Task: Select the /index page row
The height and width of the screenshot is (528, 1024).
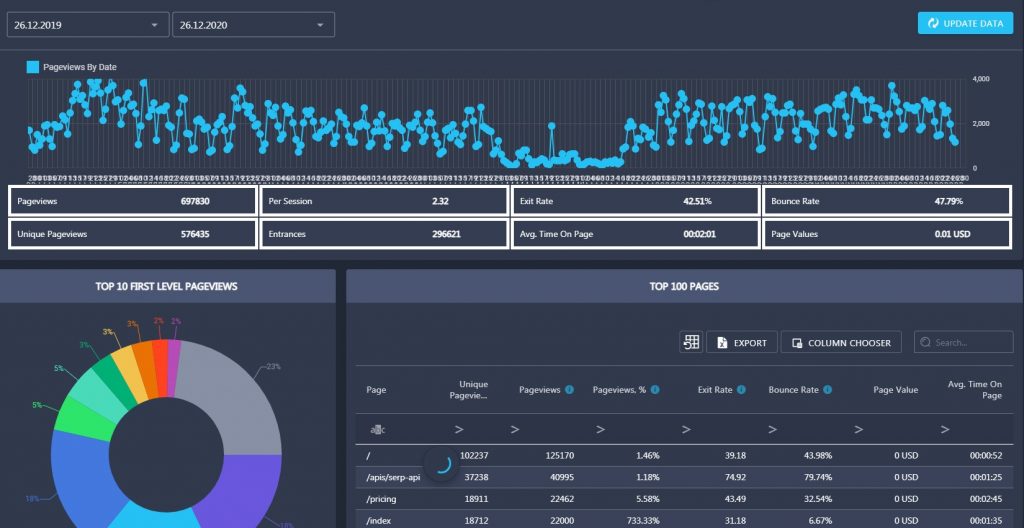Action: (x=685, y=520)
